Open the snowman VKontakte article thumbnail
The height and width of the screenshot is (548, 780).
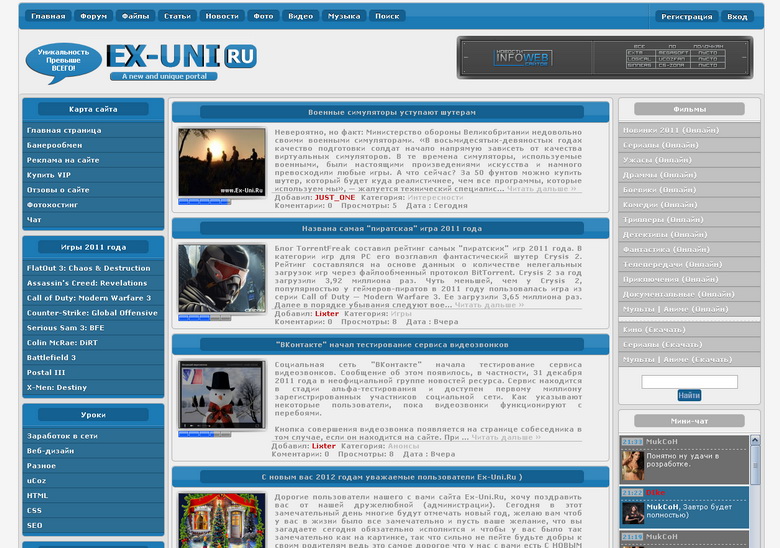[222, 395]
